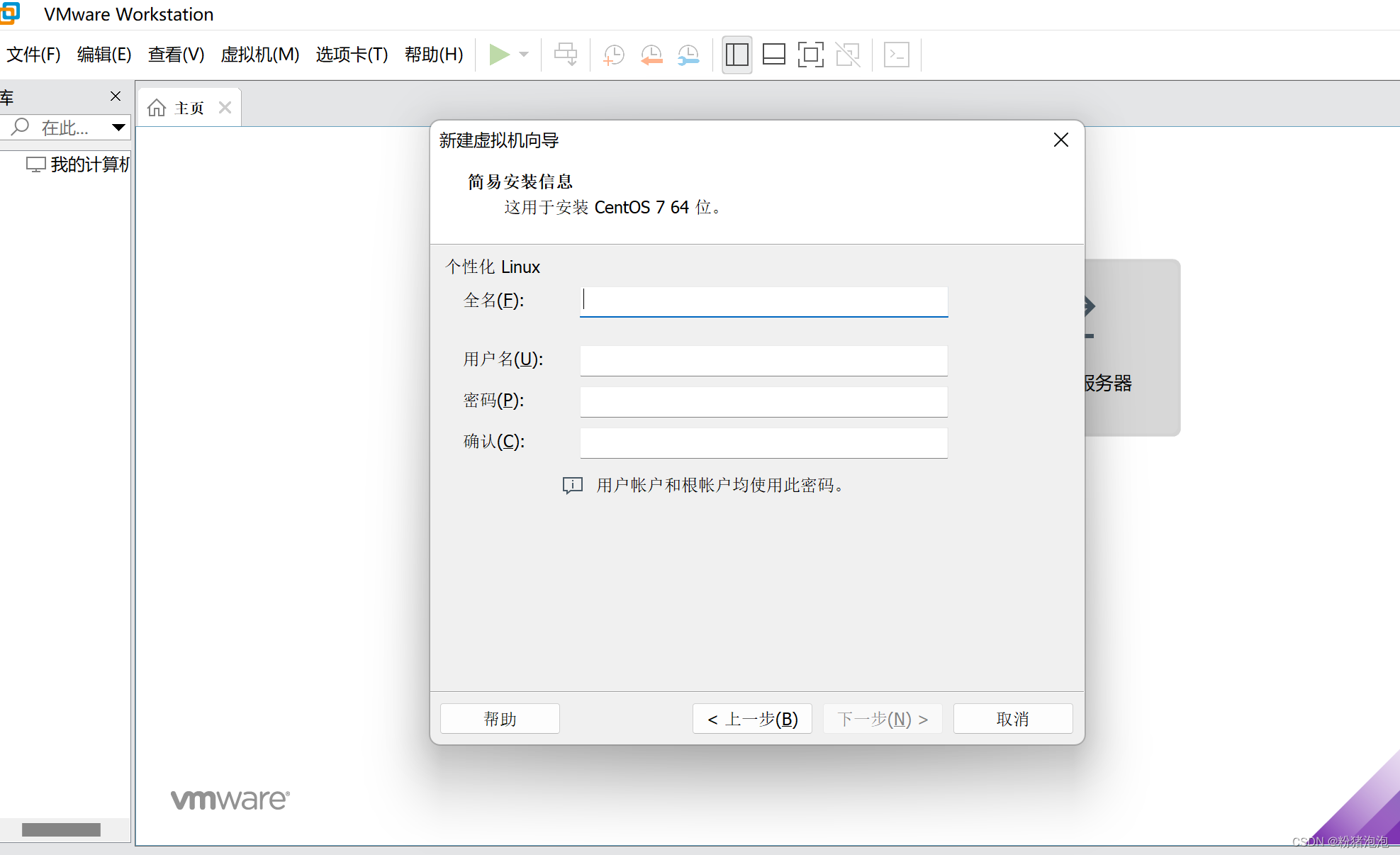Click the 取消 cancel button

pyautogui.click(x=1013, y=719)
